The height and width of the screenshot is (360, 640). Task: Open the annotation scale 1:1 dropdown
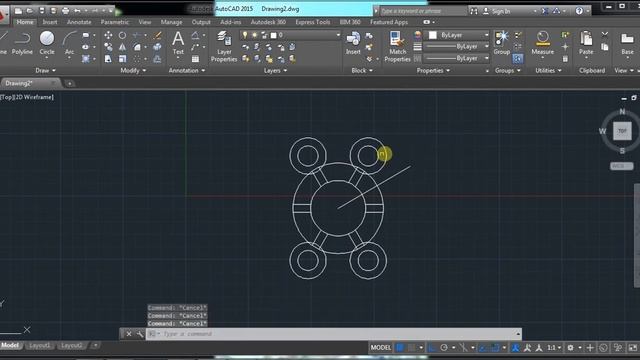tap(554, 348)
